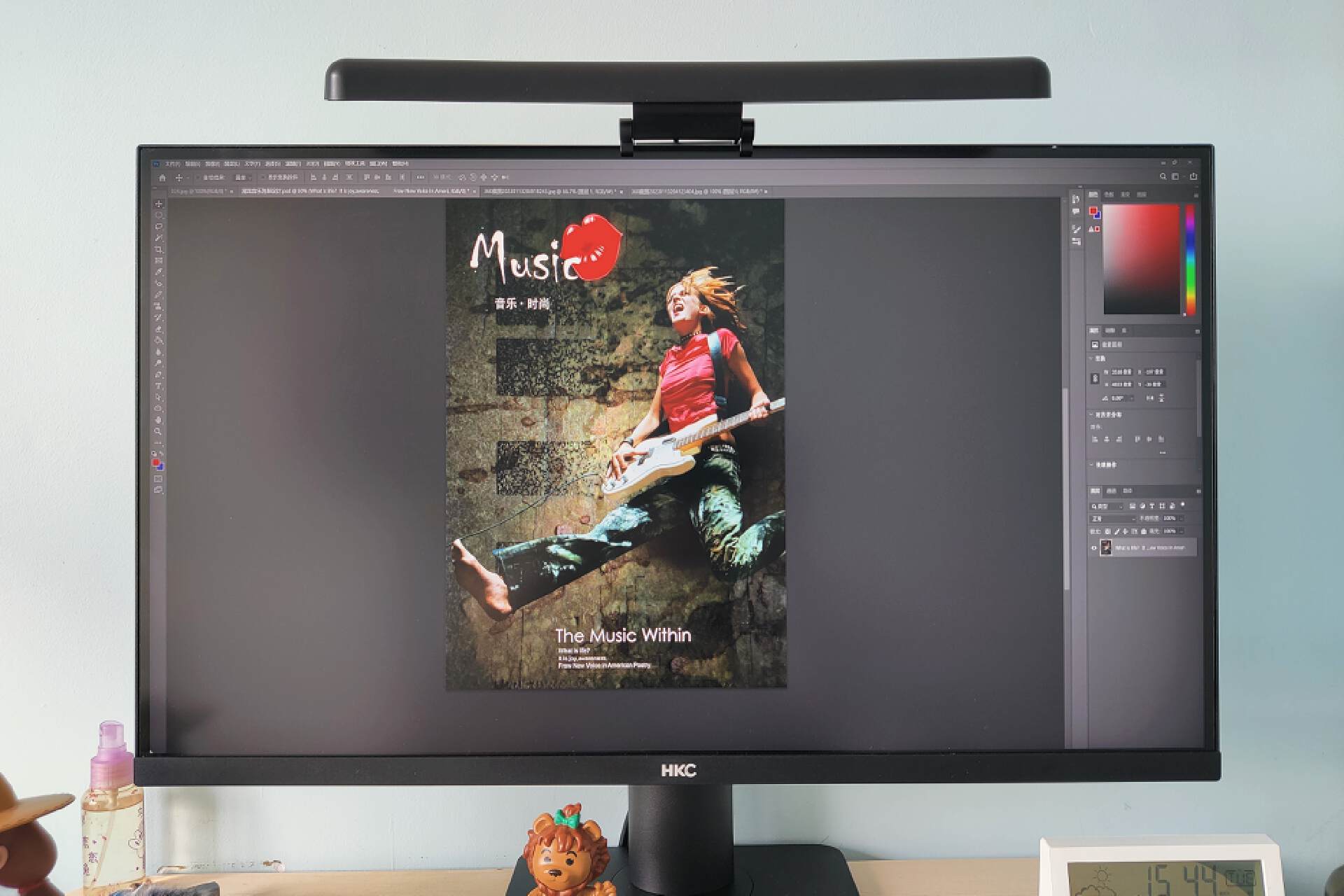Select the Hand tool
The height and width of the screenshot is (896, 1344).
click(x=159, y=420)
